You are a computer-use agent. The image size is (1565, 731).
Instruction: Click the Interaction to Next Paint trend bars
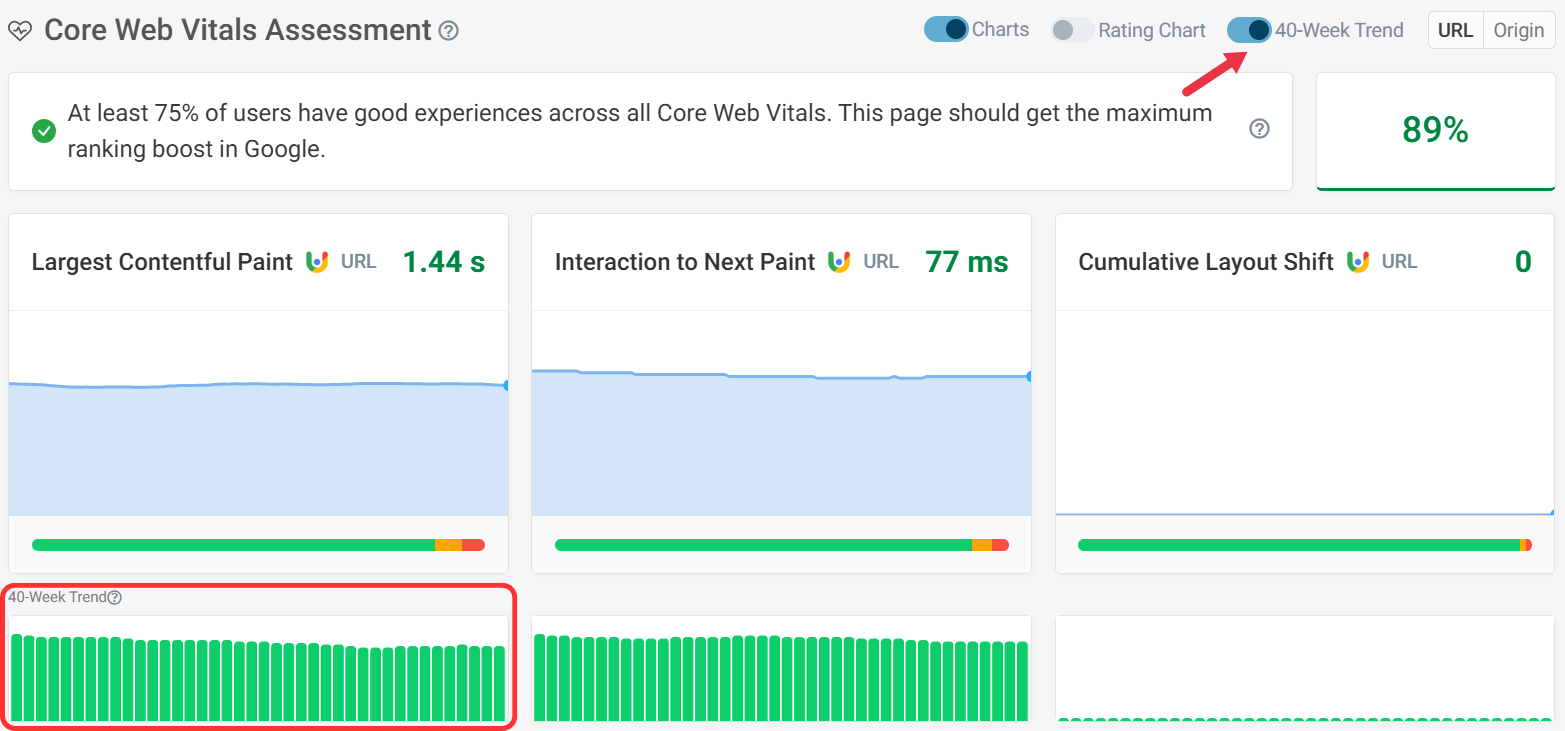click(781, 677)
